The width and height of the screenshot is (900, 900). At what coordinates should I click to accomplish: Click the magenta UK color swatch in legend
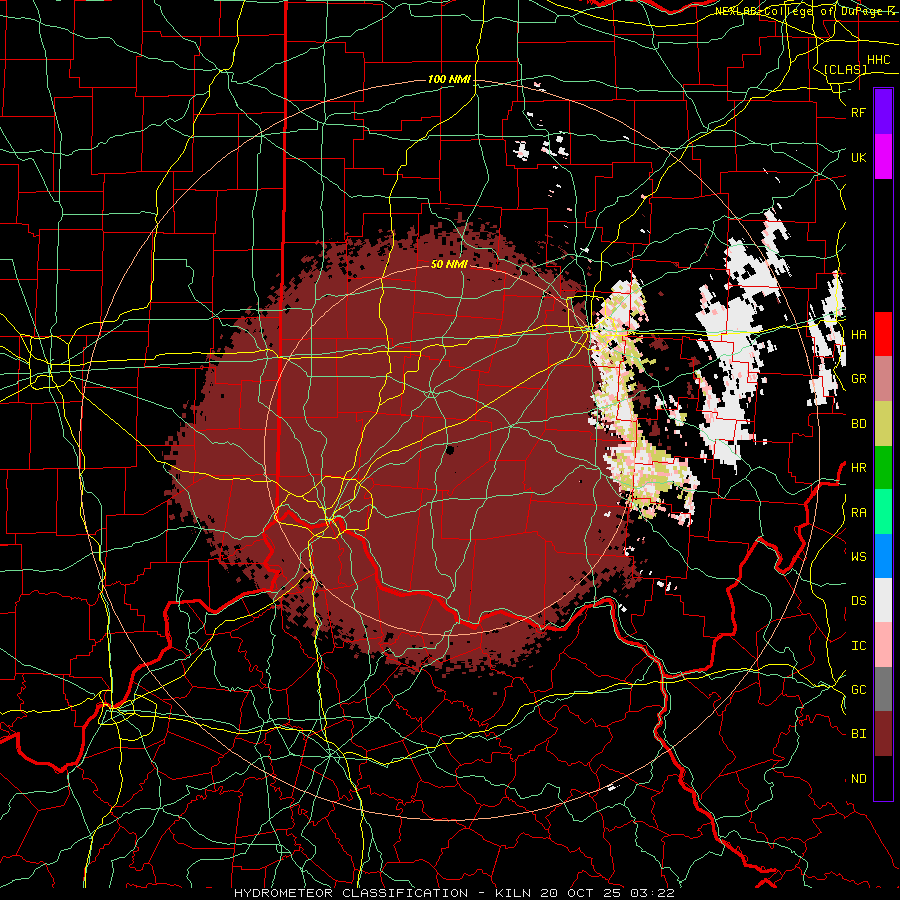(883, 157)
